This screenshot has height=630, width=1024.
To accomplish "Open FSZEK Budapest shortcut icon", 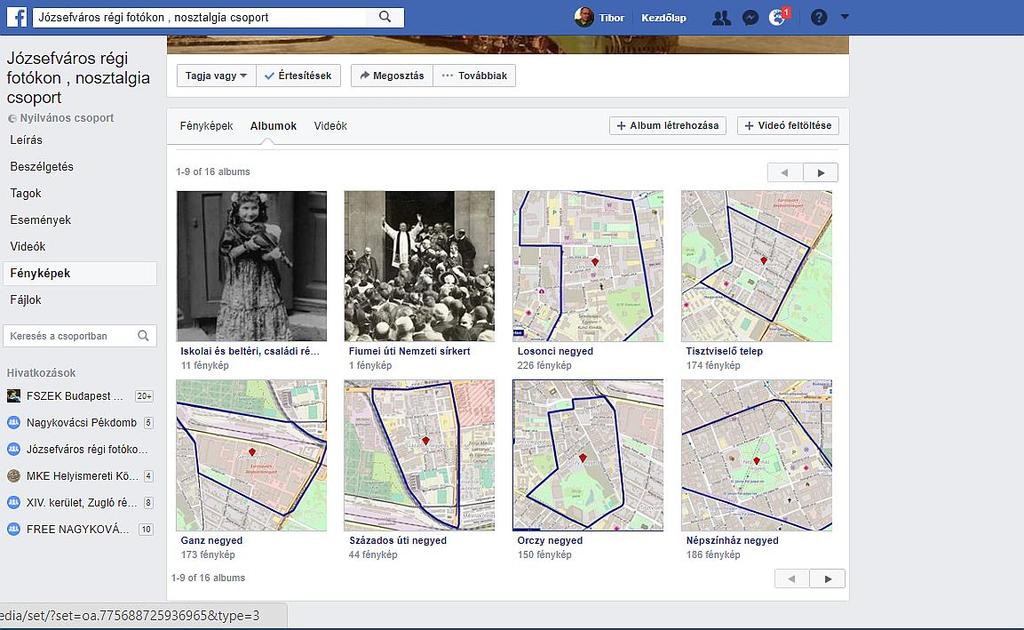I will (x=13, y=396).
